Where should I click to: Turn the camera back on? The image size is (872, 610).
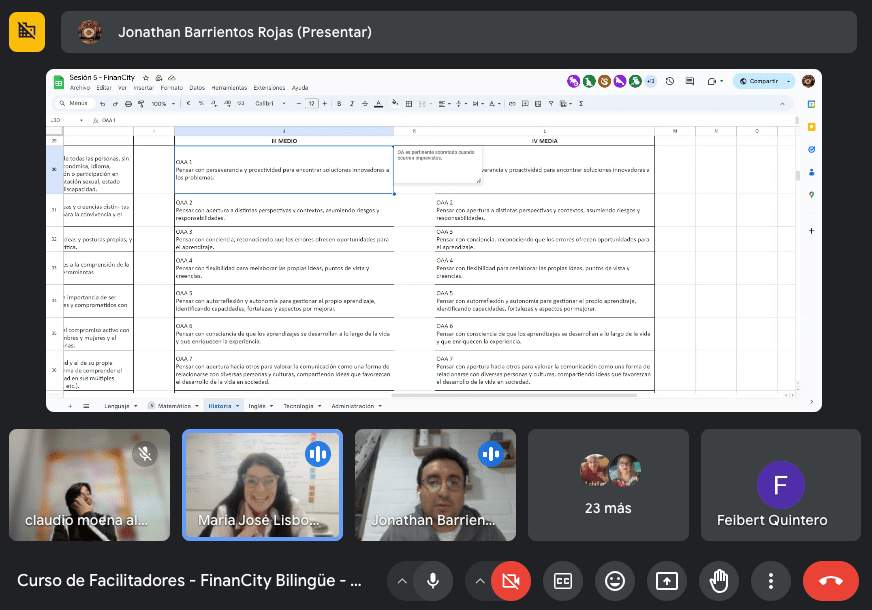511,581
